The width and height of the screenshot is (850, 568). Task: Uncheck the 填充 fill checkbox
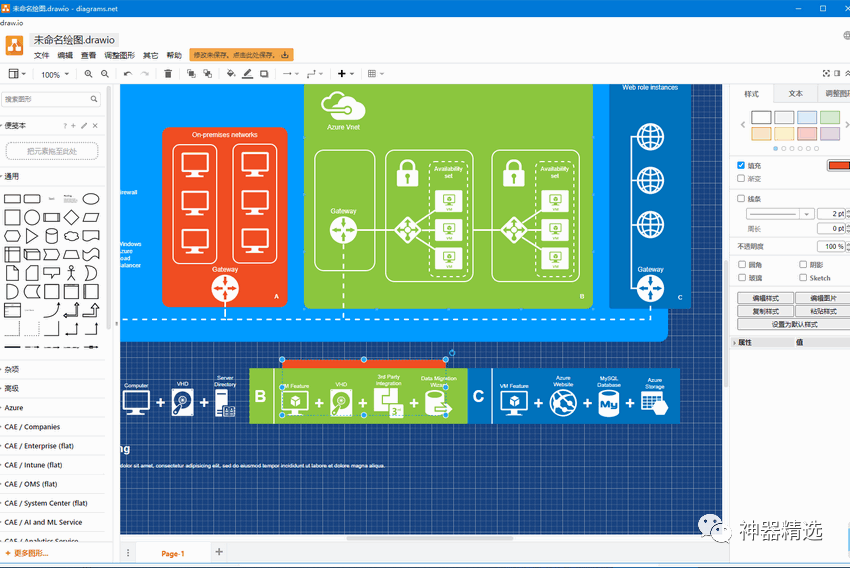coord(740,165)
